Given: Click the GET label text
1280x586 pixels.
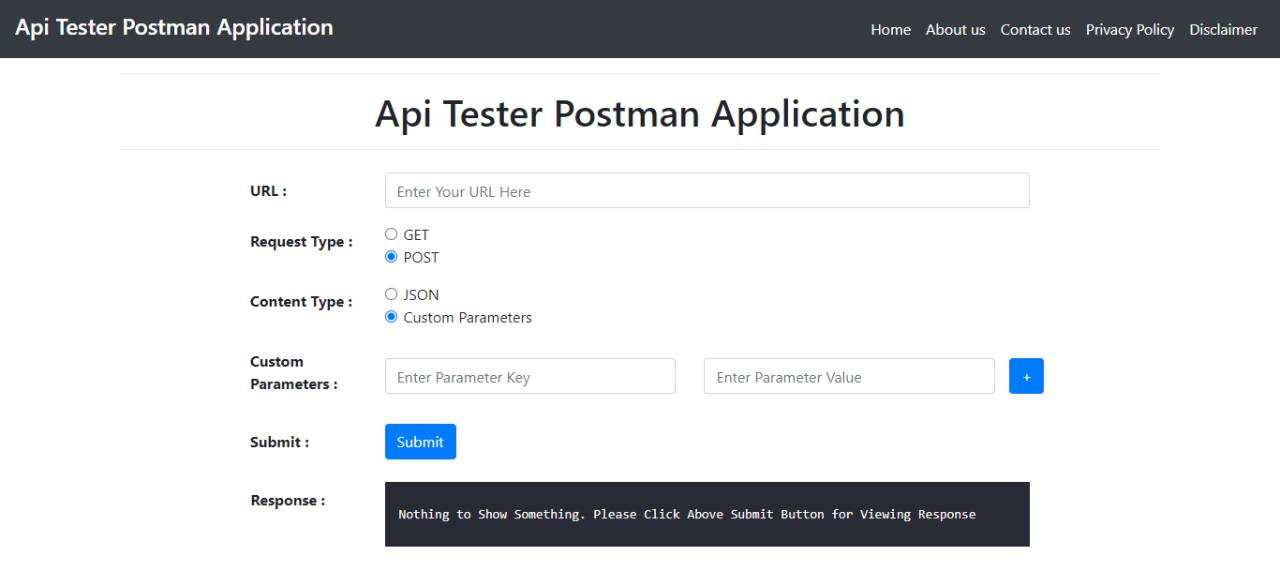Looking at the screenshot, I should [416, 235].
